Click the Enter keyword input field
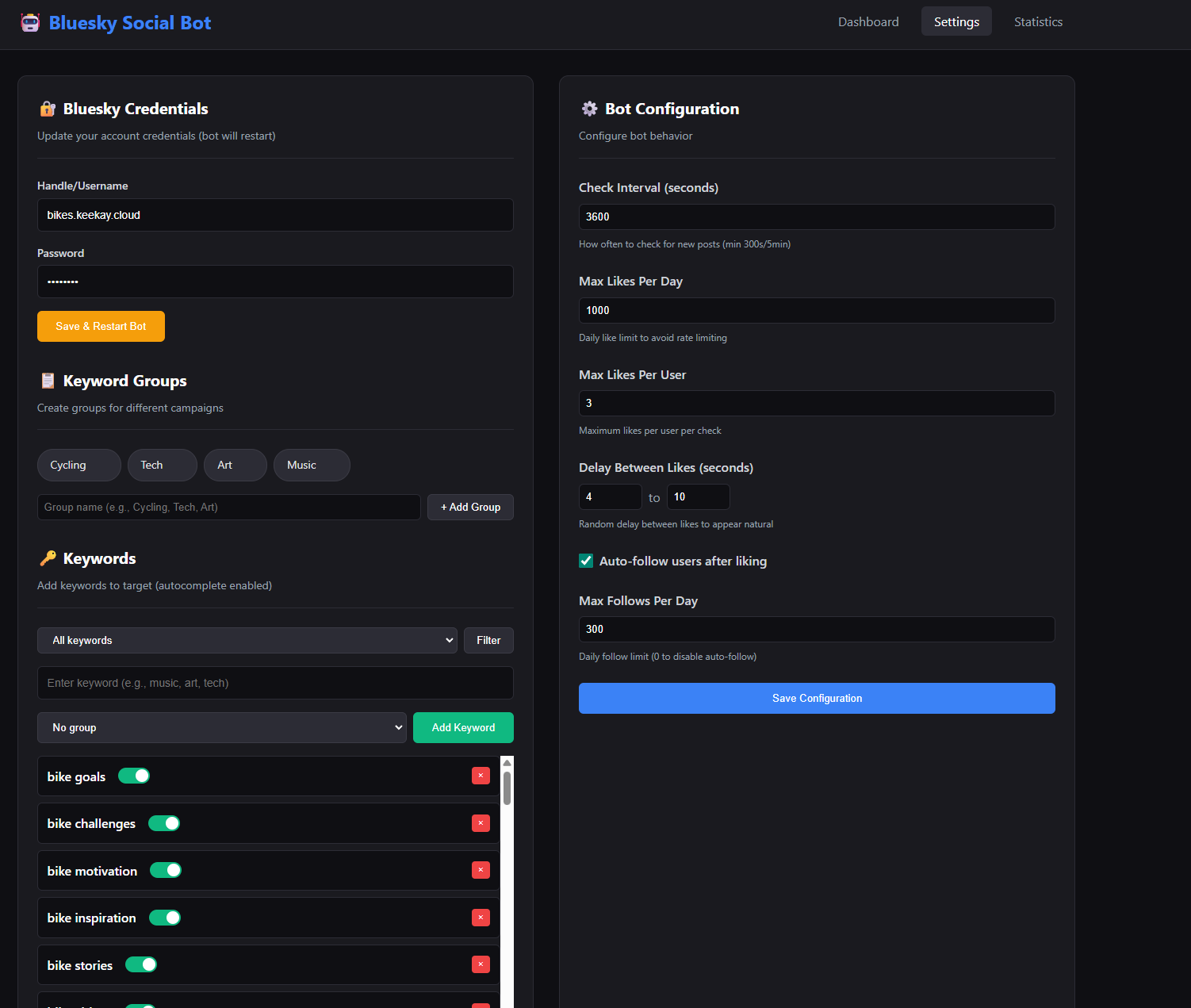This screenshot has height=1008, width=1191. (275, 683)
